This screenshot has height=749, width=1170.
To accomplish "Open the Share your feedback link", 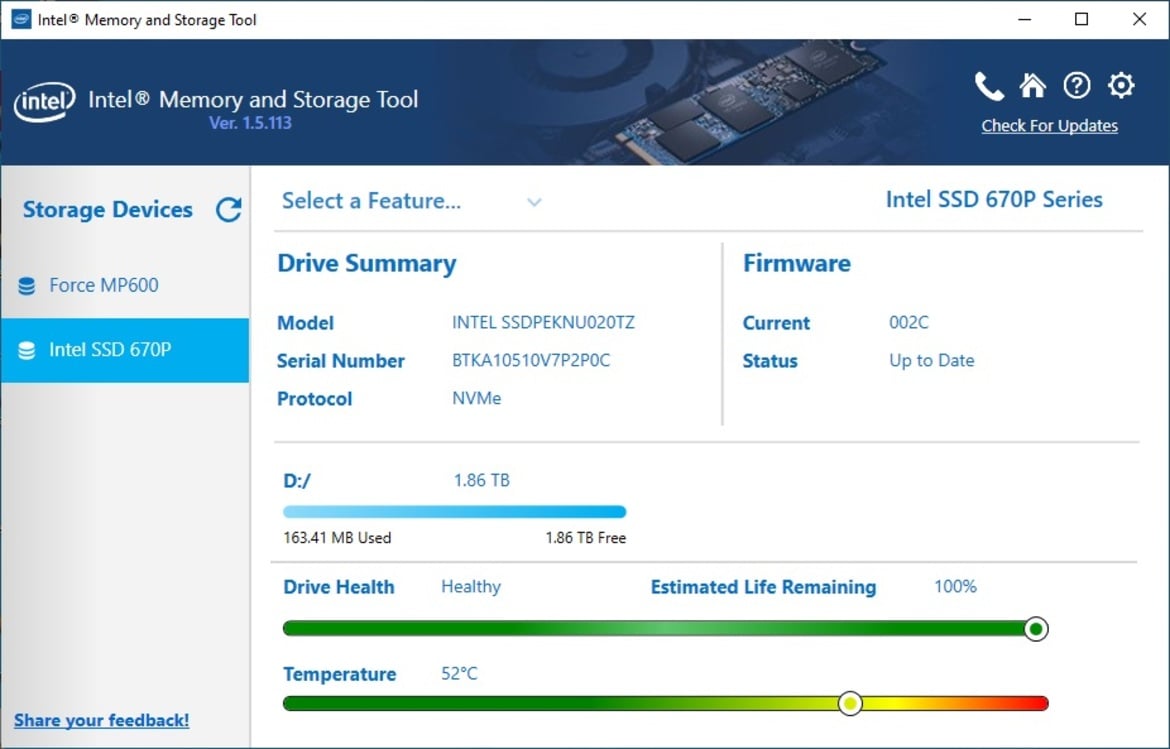I will pyautogui.click(x=101, y=721).
